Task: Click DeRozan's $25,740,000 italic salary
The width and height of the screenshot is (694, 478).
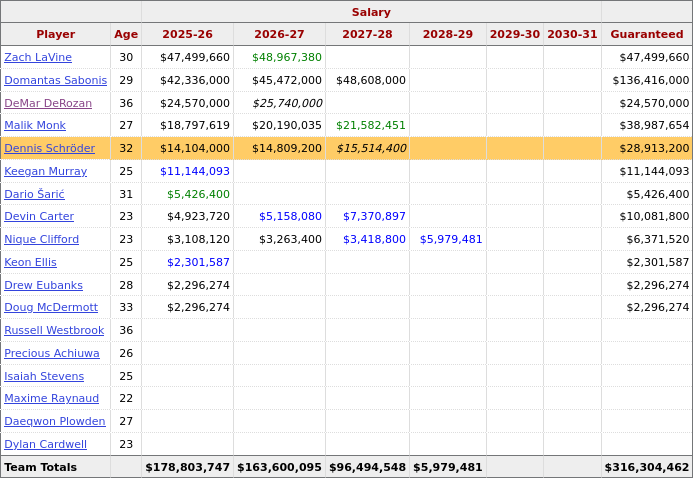Action: point(287,103)
